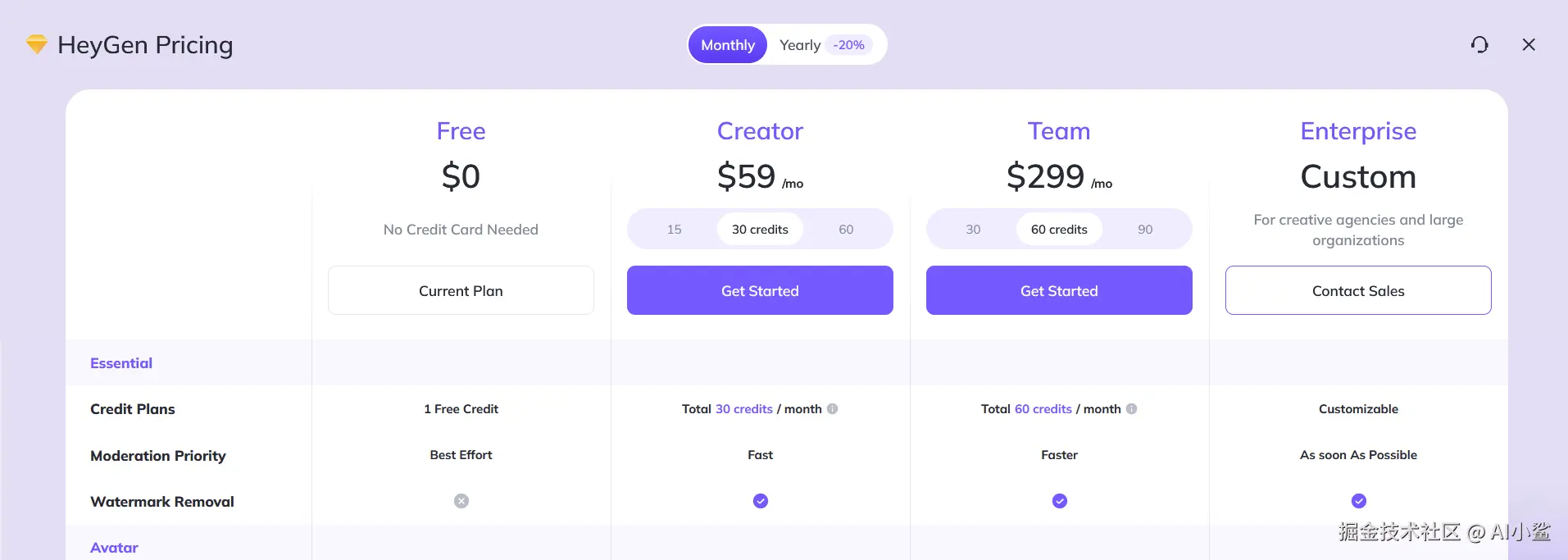Click Team plan watermark removal checkmark
Screen dimensions: 1568x560
click(1060, 501)
